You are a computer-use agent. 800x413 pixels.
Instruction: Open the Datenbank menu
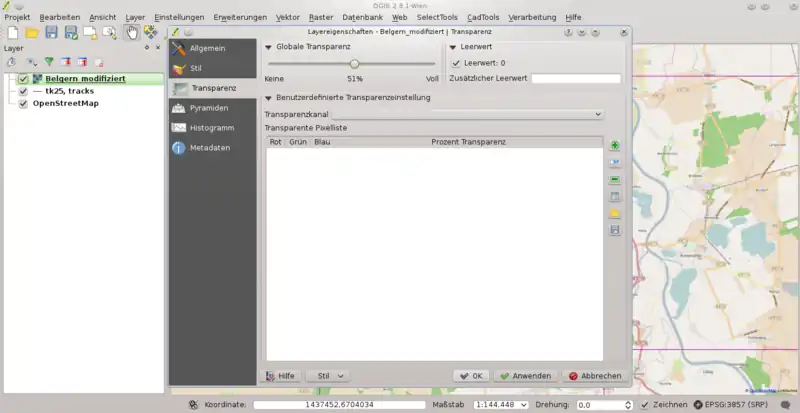(x=362, y=17)
